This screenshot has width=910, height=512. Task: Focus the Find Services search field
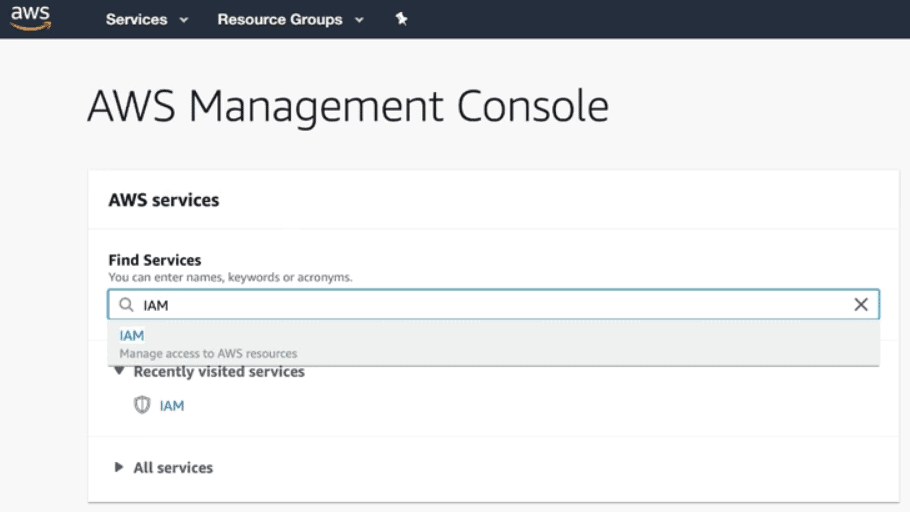click(x=493, y=304)
